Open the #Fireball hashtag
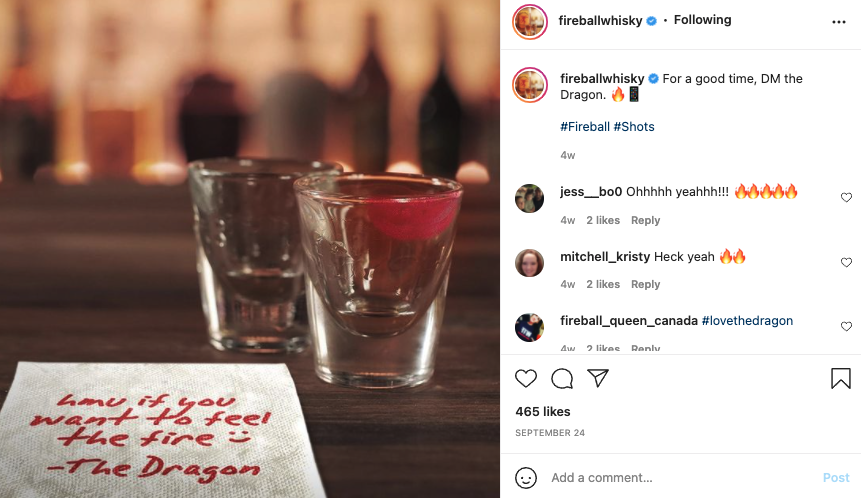This screenshot has width=861, height=498. click(x=585, y=127)
